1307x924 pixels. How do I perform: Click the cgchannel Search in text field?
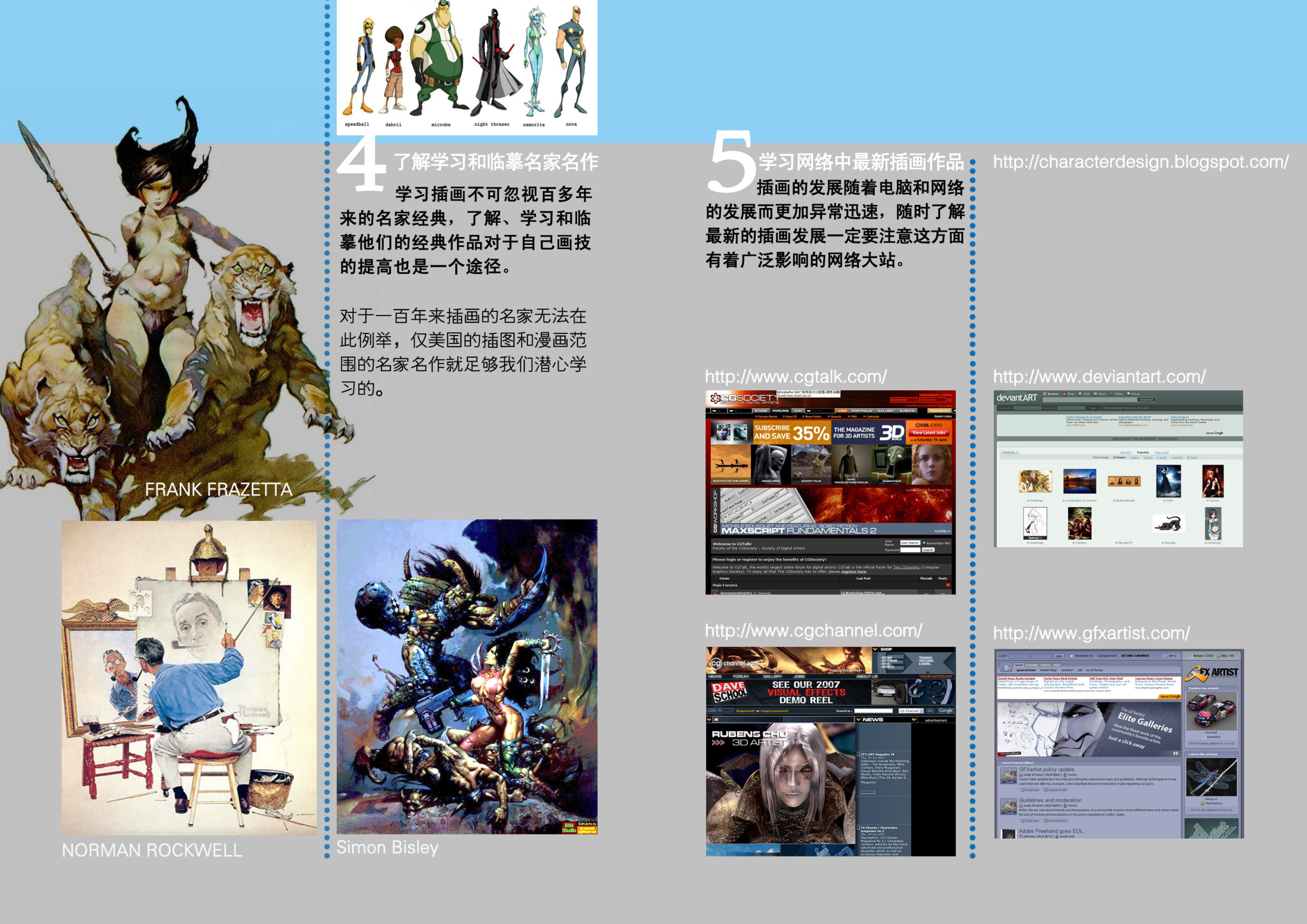(x=874, y=711)
